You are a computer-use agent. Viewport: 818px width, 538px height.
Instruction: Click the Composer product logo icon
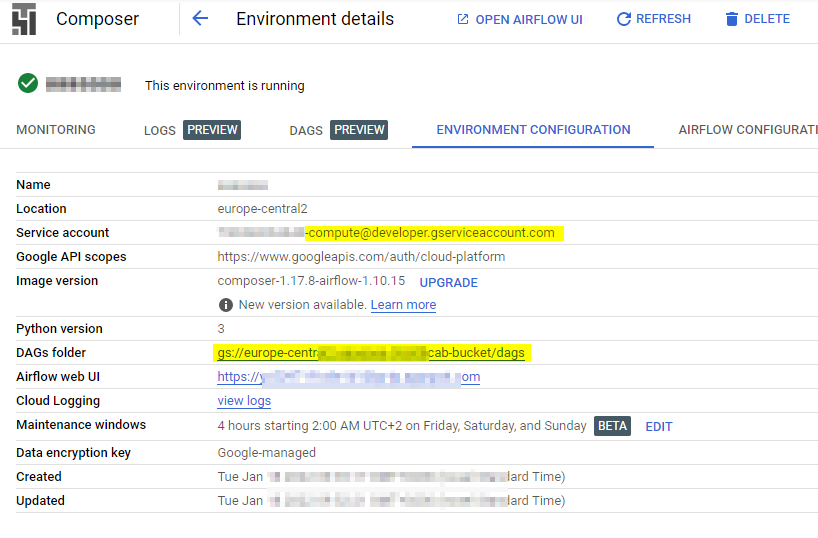[24, 19]
